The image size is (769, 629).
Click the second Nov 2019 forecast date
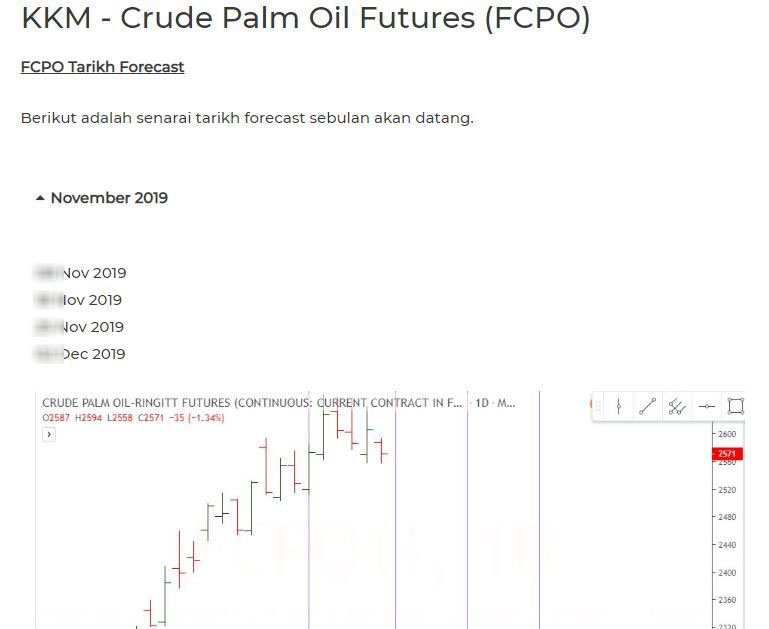point(78,300)
